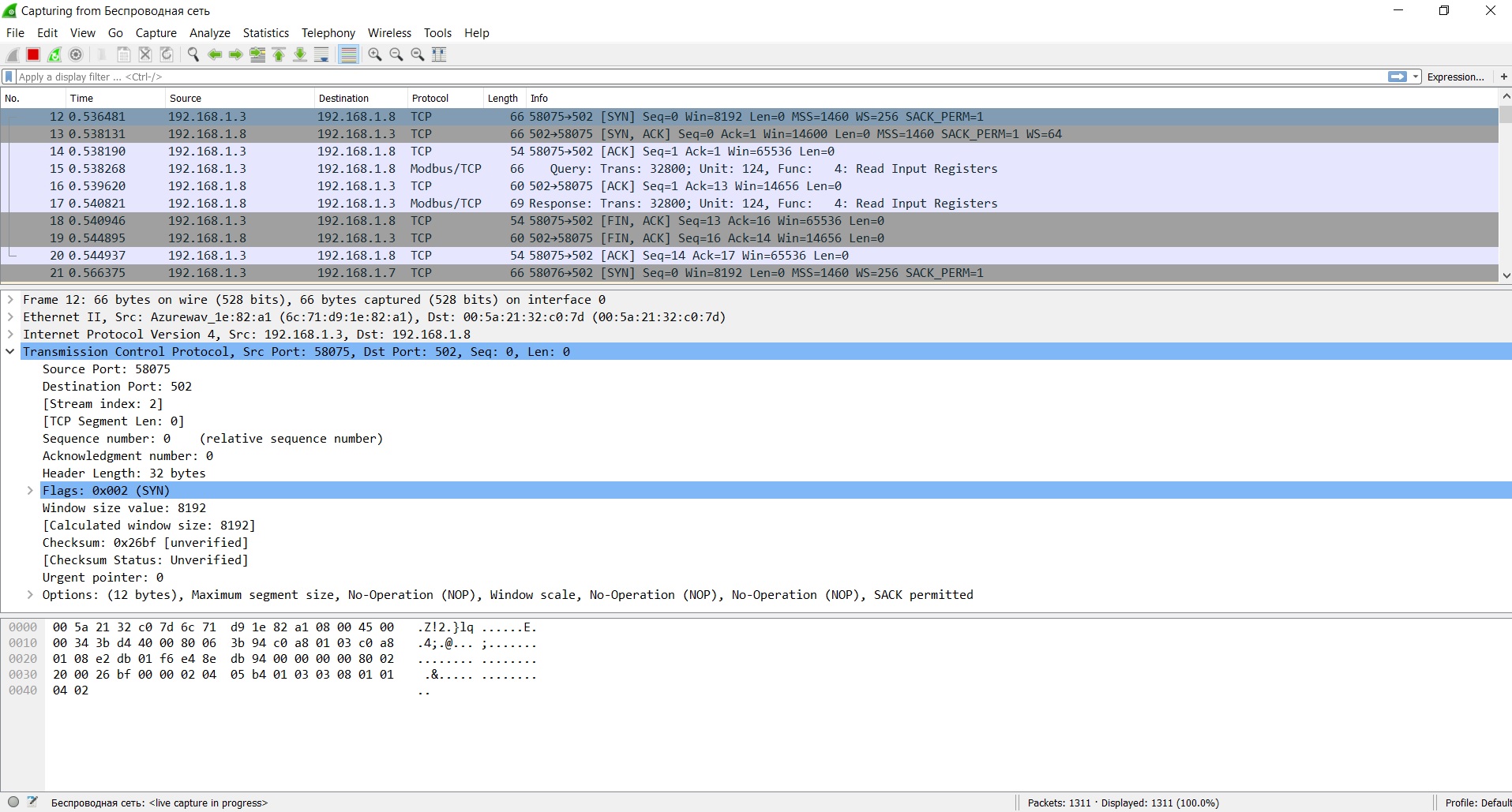Restart the current capture
This screenshot has width=1512, height=812.
(54, 54)
